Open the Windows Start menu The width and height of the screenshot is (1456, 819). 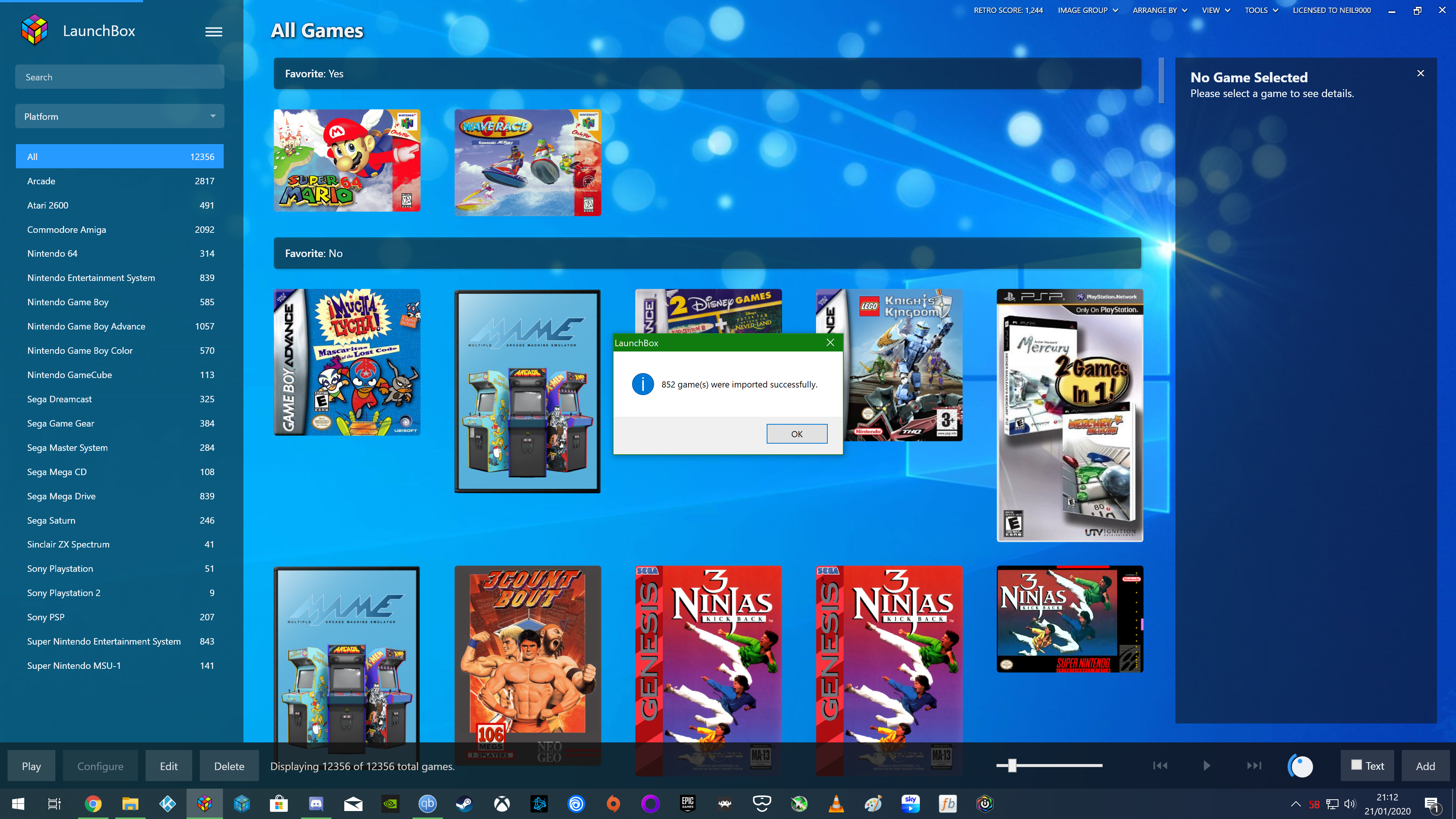[18, 803]
